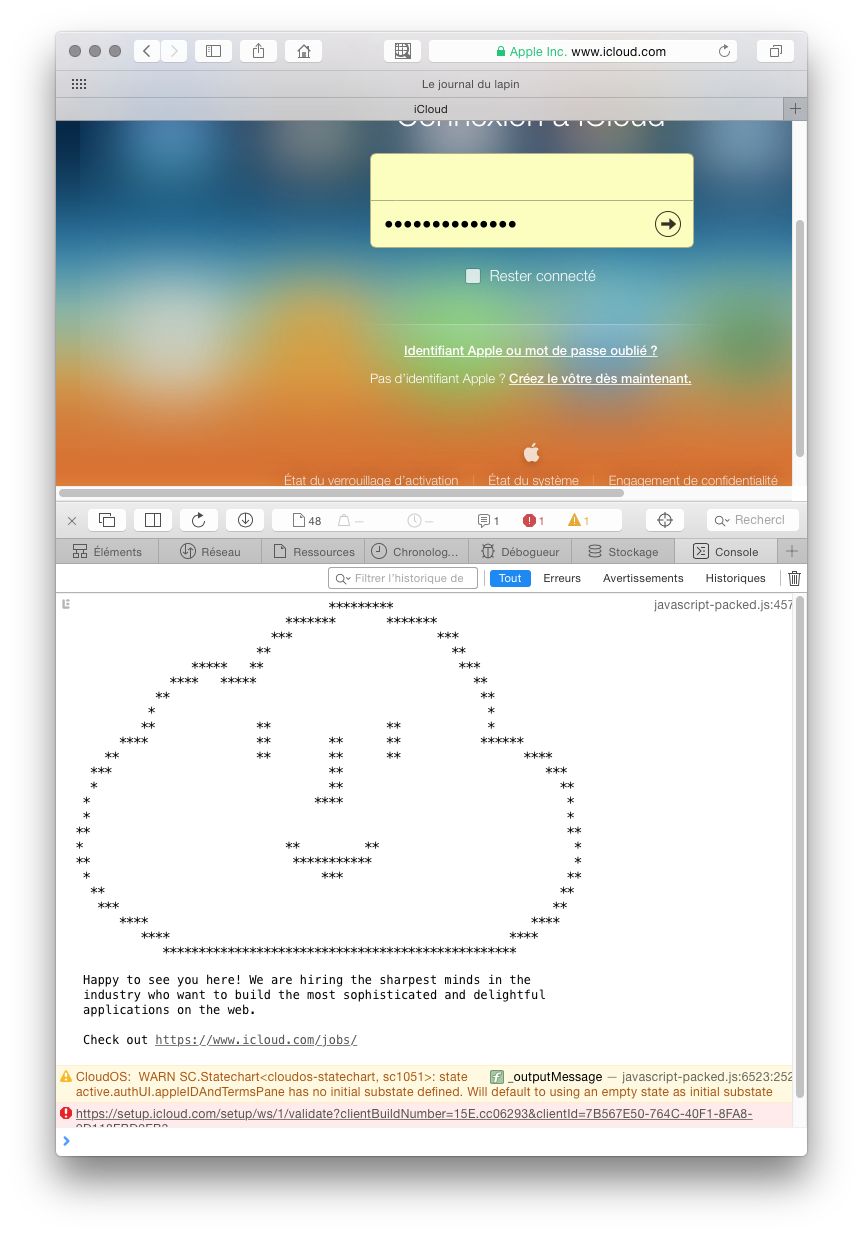863x1236 pixels.
Task: Add a new Safari tab with plus
Action: pyautogui.click(x=795, y=108)
